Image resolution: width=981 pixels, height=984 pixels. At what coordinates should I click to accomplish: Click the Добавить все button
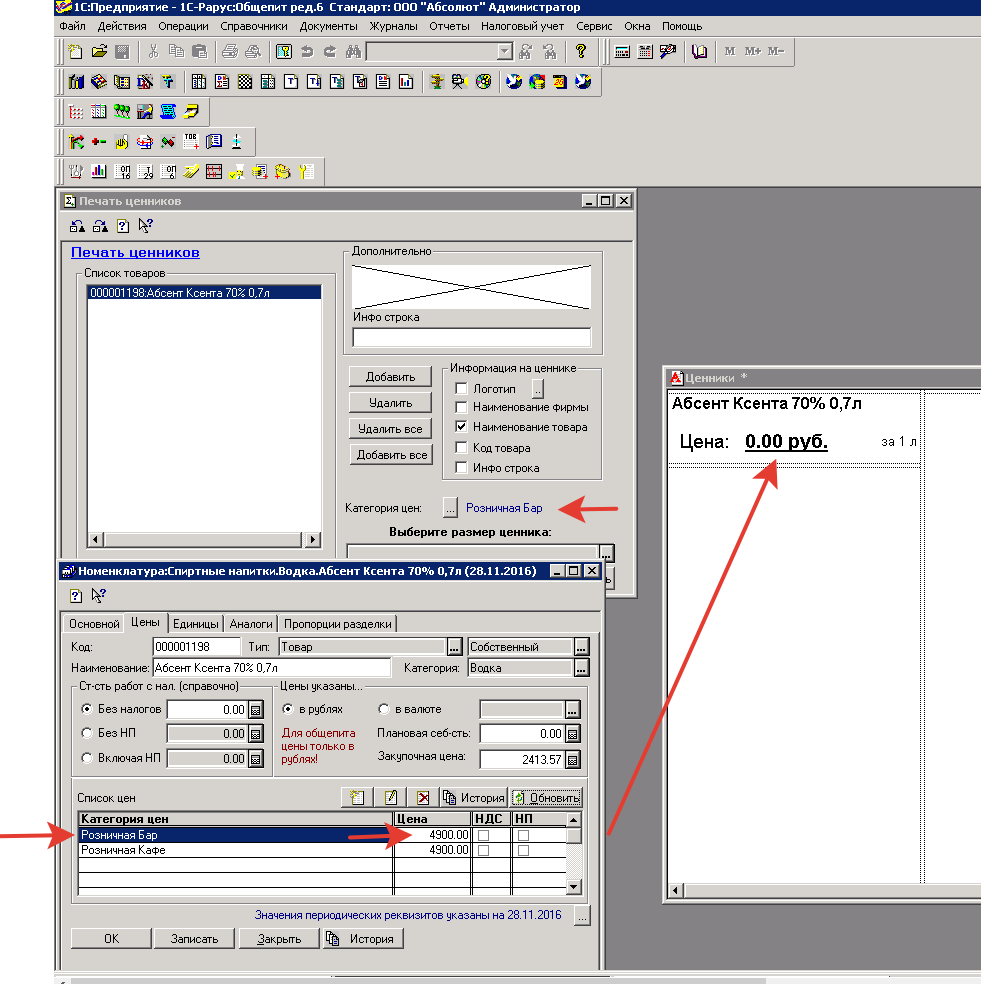pos(390,455)
